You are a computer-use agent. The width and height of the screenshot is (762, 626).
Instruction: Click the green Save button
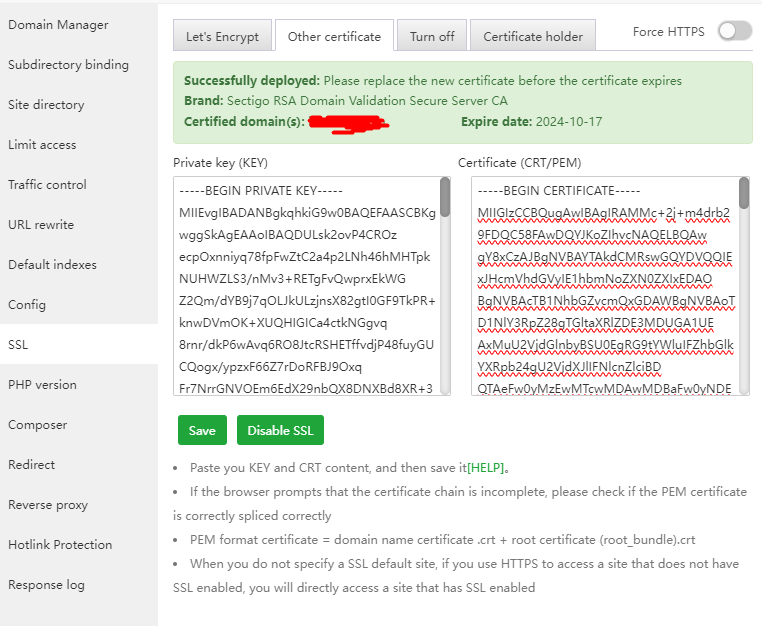point(202,431)
